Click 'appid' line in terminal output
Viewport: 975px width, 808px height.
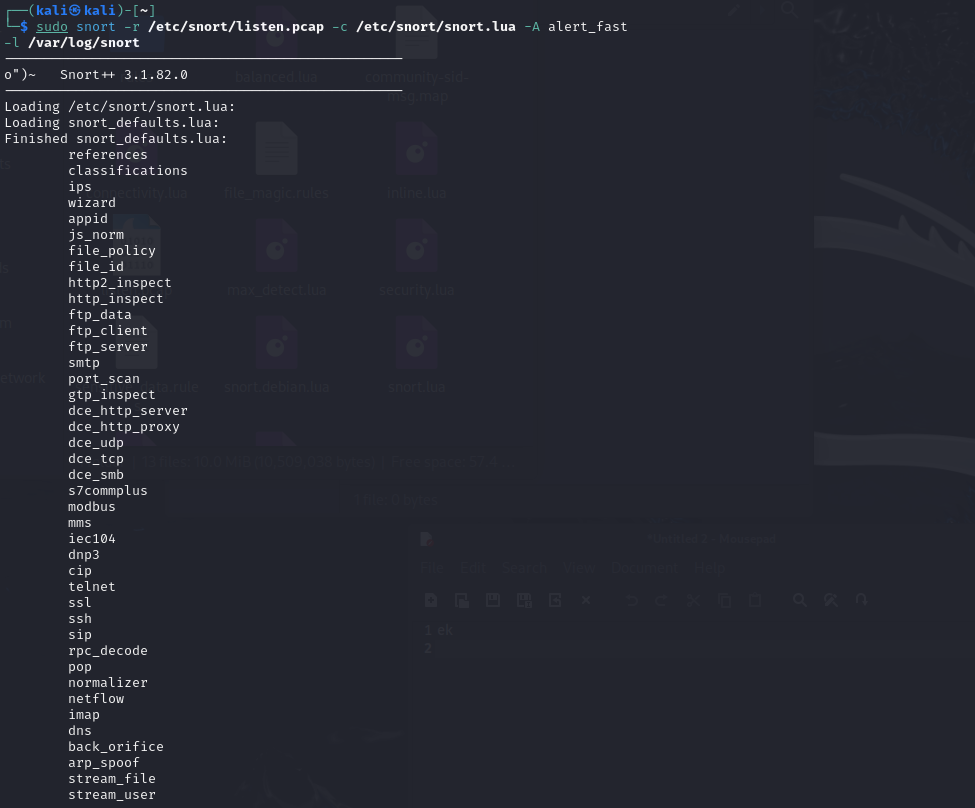[x=88, y=218]
